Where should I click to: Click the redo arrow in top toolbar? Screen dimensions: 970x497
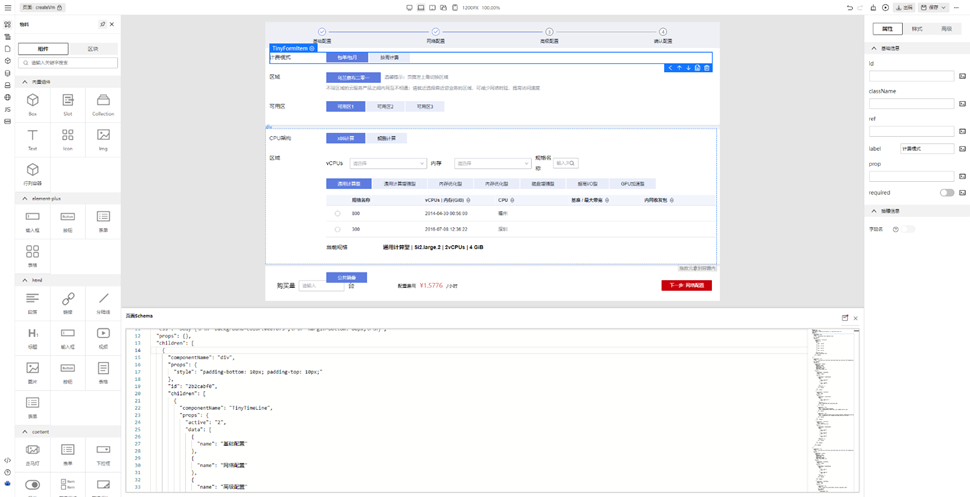point(860,7)
